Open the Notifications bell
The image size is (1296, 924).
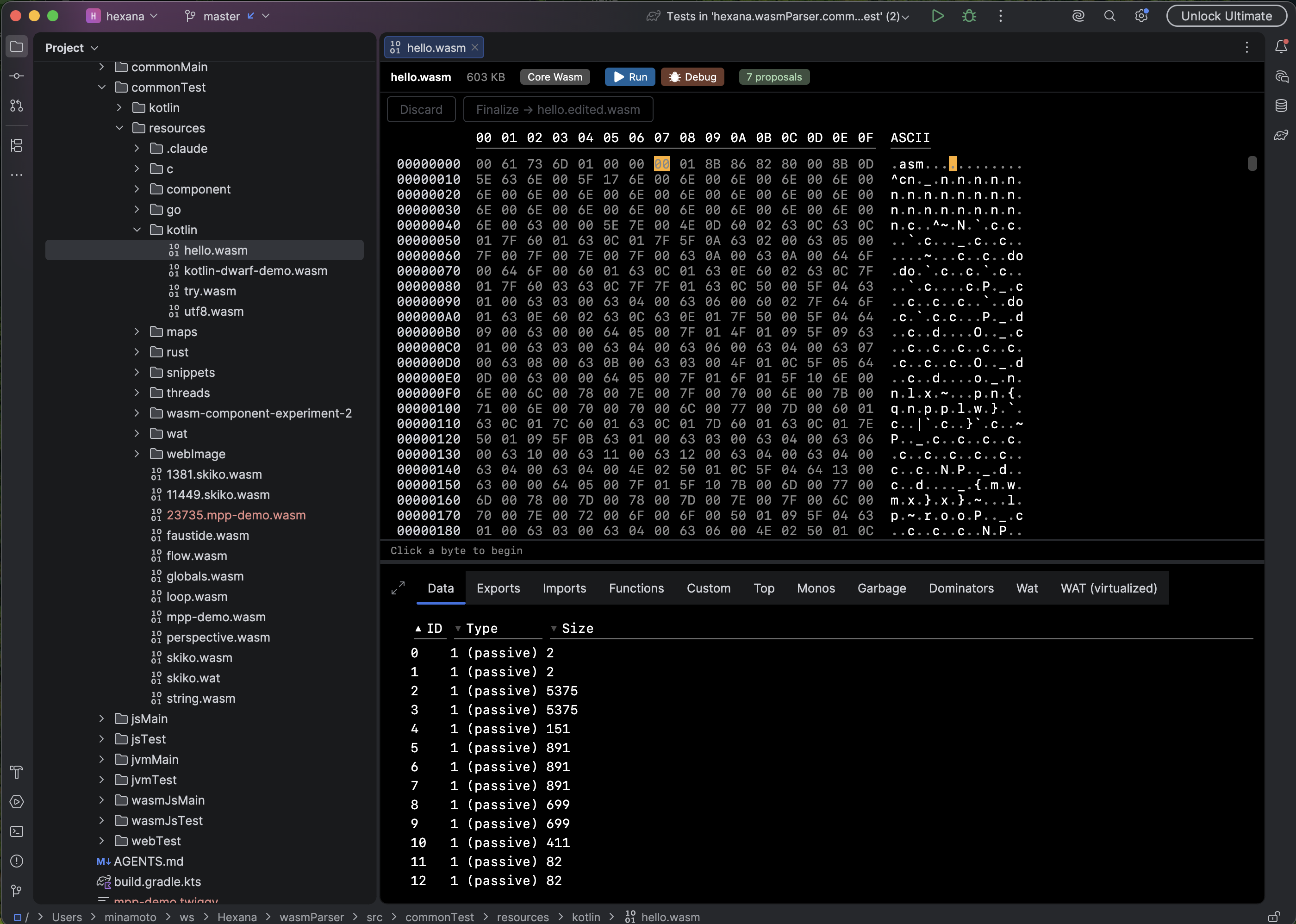click(1281, 47)
